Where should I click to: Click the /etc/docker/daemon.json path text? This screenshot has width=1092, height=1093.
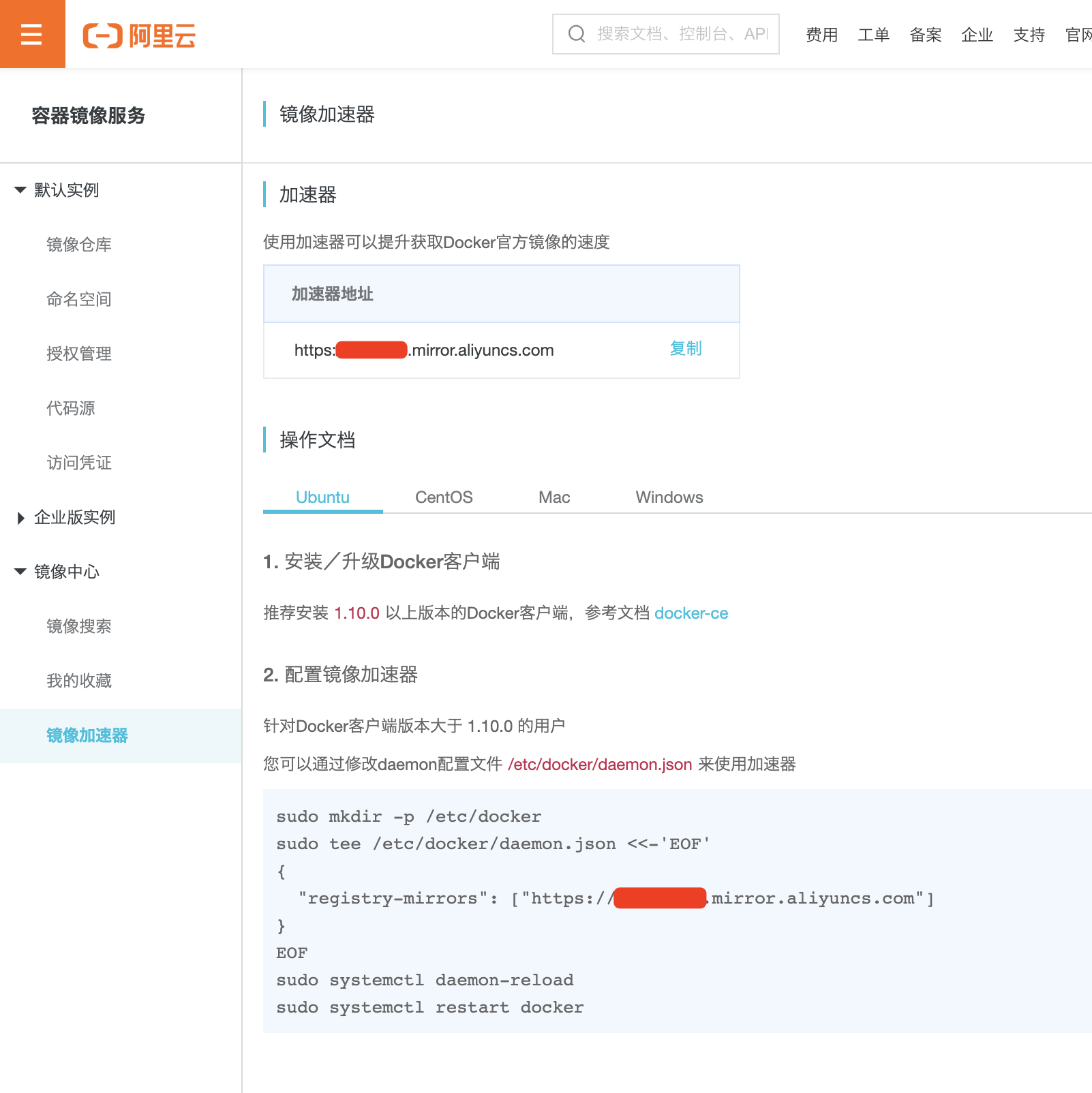(600, 765)
